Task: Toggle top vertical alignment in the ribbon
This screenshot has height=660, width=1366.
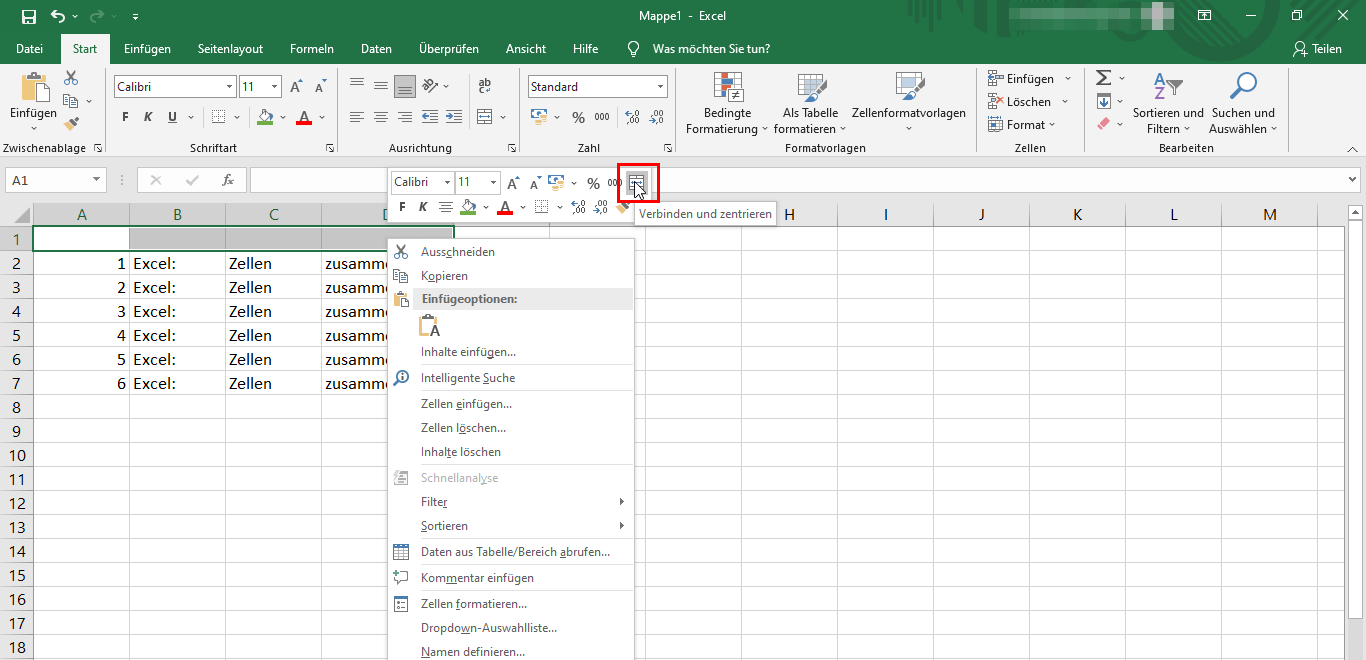Action: 356,87
